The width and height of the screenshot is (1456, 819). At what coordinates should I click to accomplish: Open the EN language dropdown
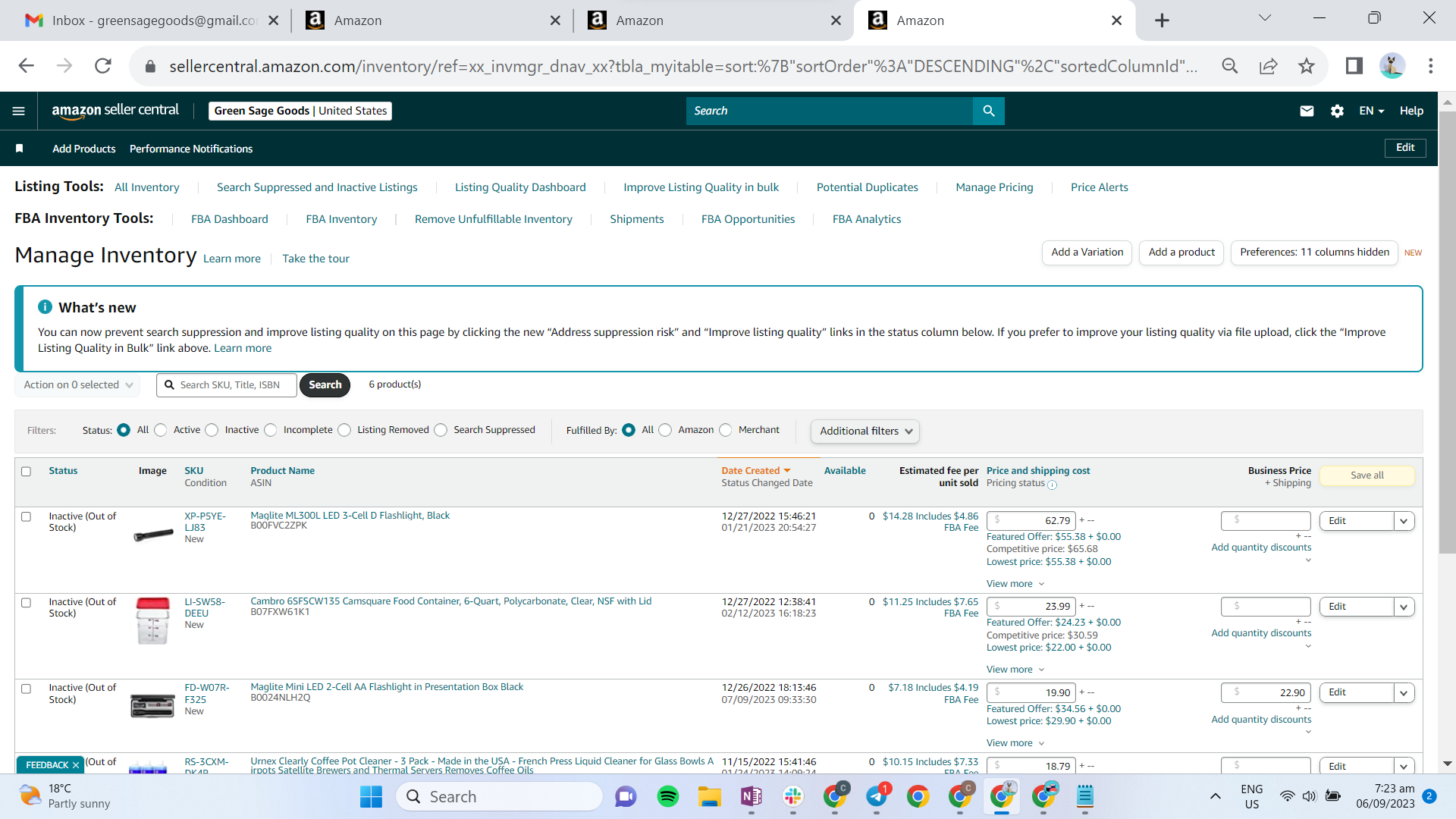pos(1372,111)
